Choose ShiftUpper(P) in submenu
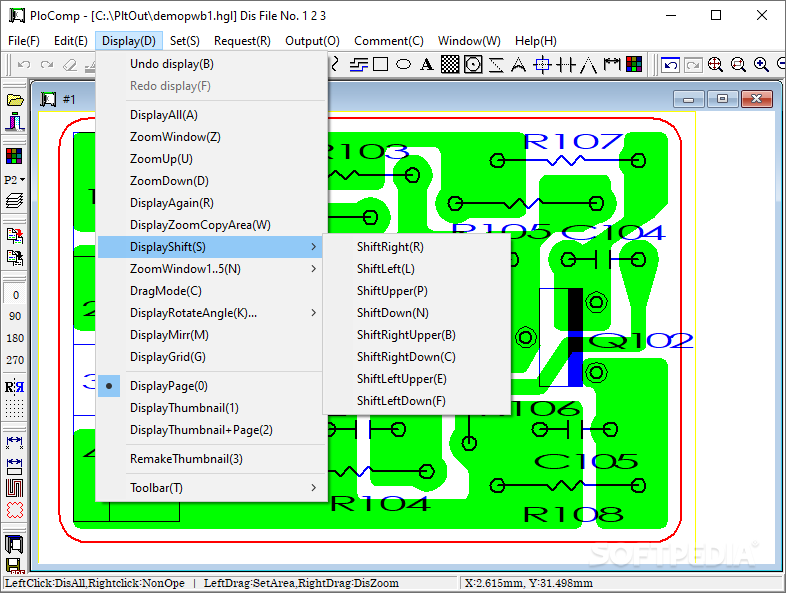Screen dimensions: 786x593 point(417,291)
